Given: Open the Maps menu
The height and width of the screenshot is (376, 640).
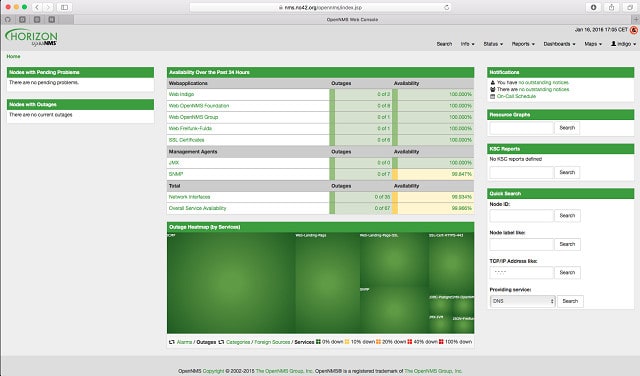Looking at the screenshot, I should [593, 44].
